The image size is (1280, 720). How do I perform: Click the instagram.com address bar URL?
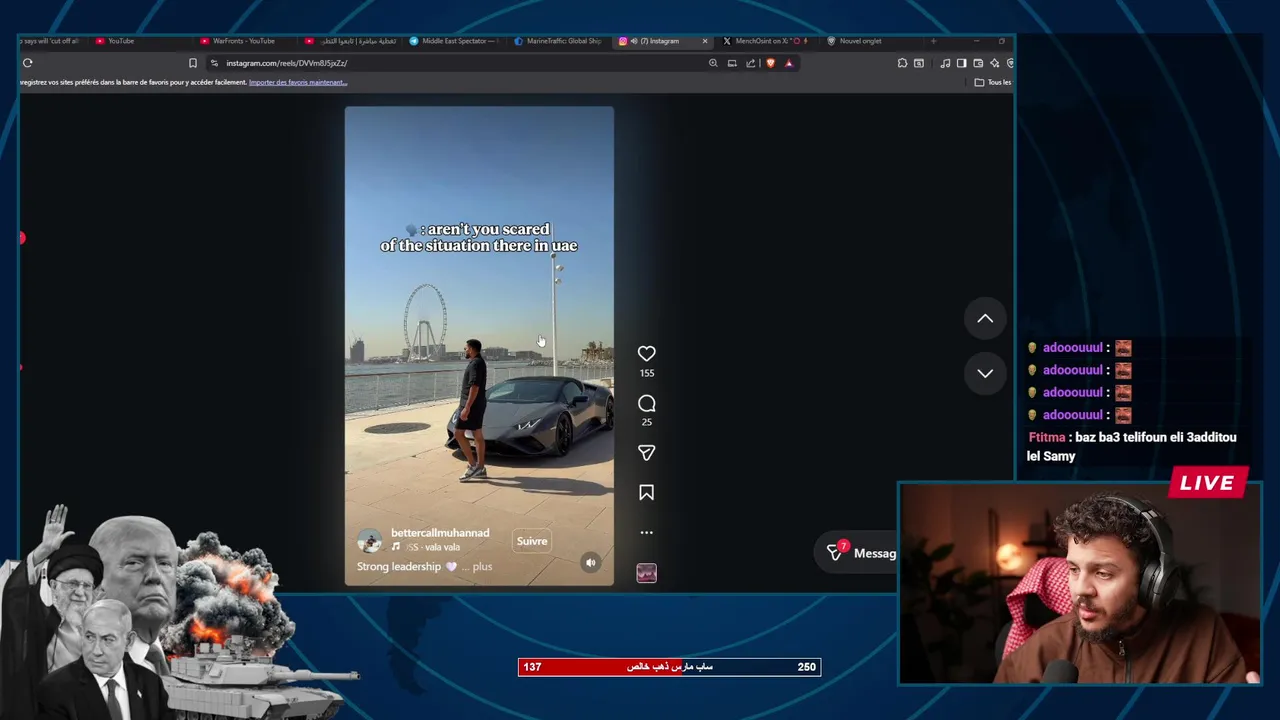(286, 63)
